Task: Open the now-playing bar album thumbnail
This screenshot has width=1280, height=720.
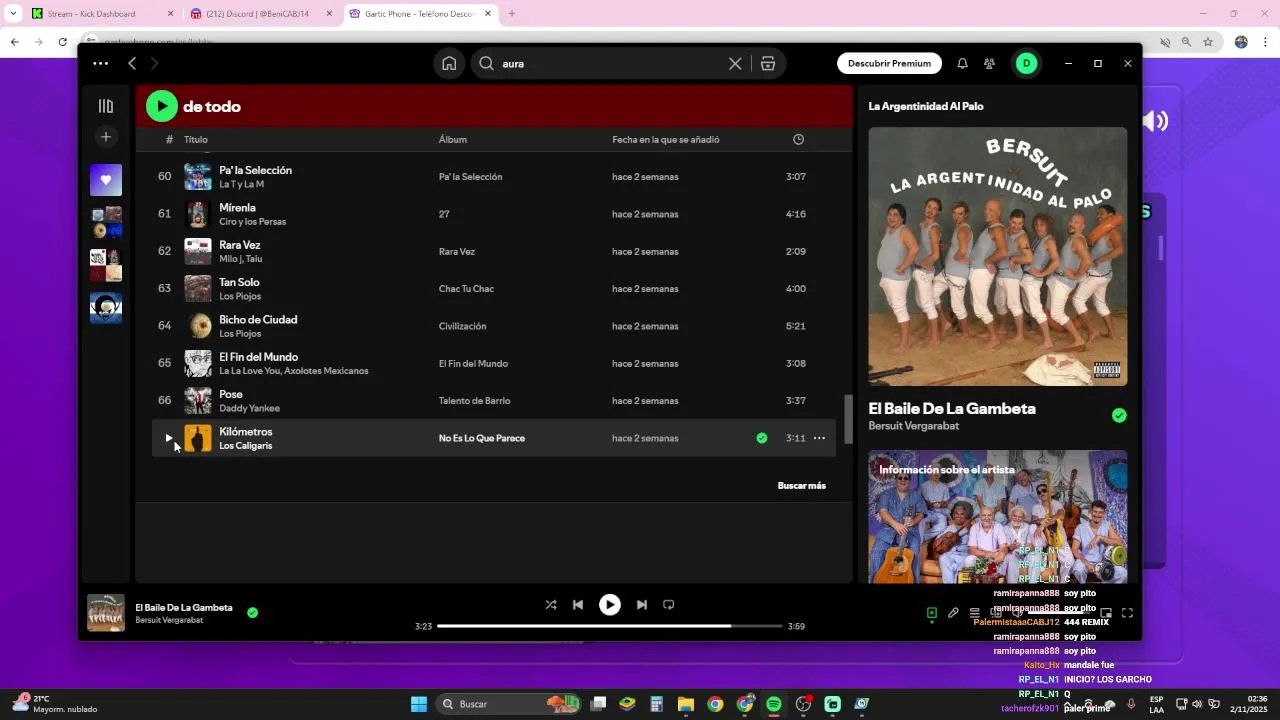Action: click(x=106, y=613)
